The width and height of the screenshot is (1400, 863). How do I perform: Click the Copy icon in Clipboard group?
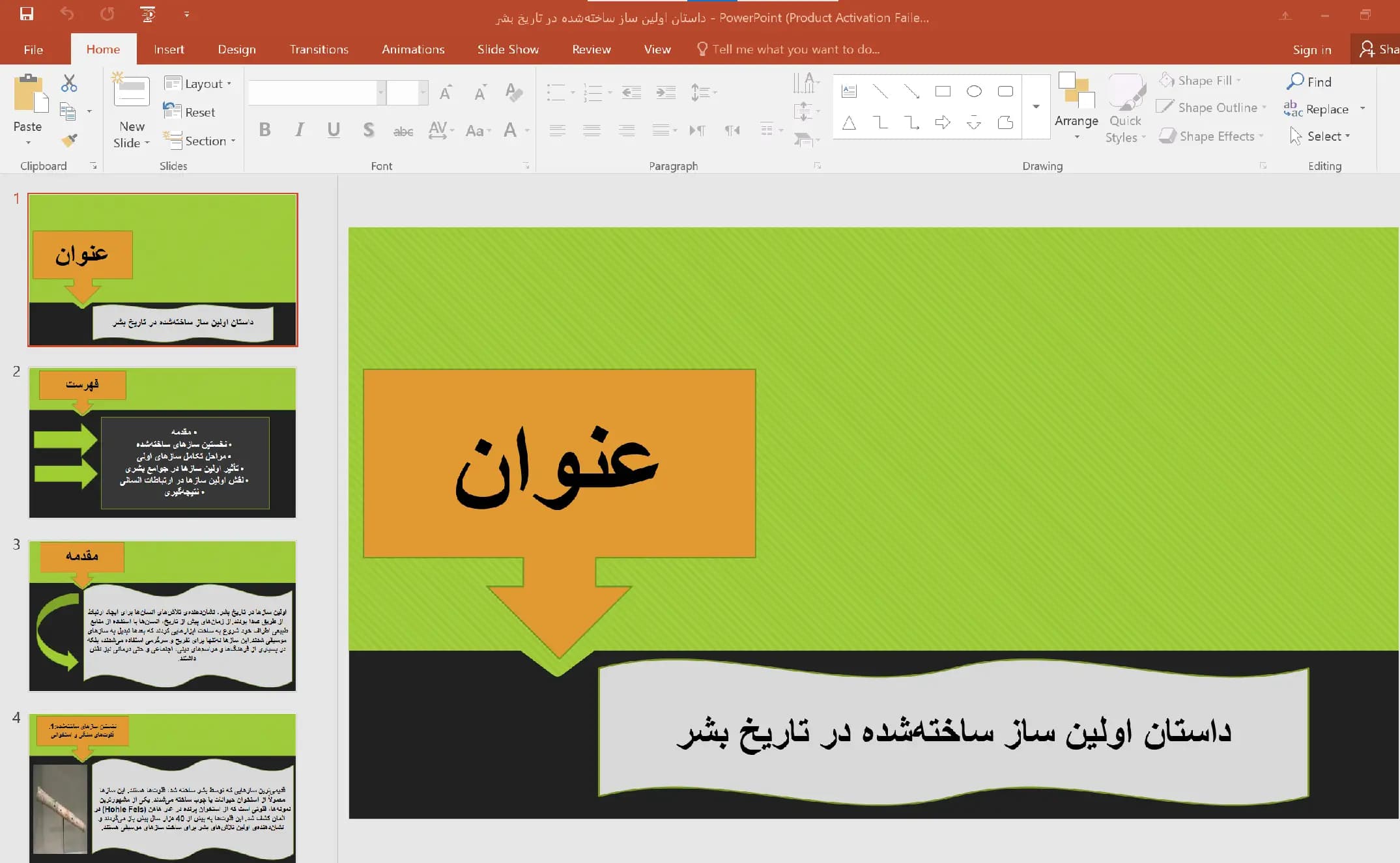pyautogui.click(x=68, y=111)
